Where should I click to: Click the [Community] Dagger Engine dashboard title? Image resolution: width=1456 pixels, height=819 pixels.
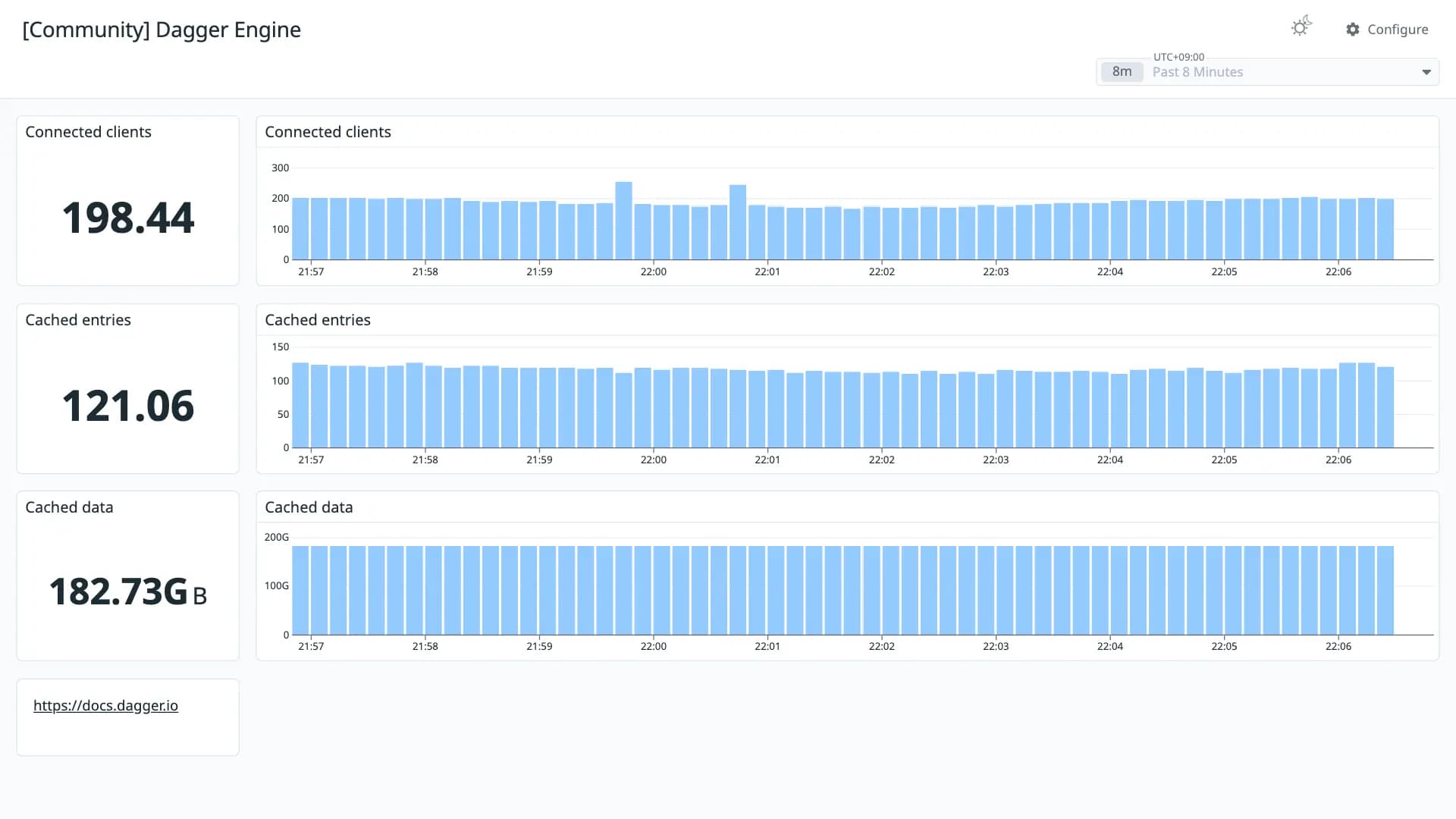(162, 30)
